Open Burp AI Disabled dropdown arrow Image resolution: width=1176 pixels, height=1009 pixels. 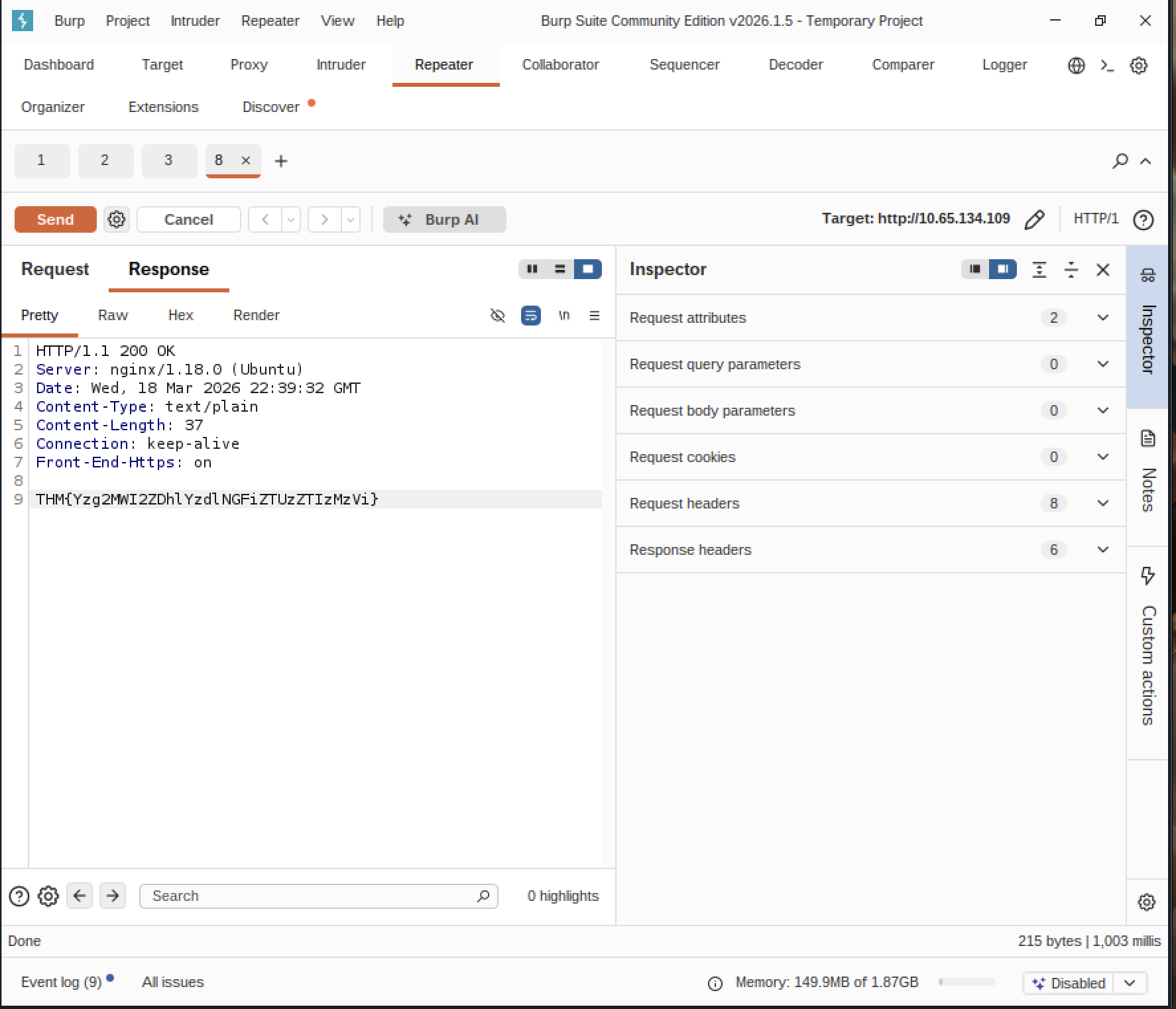point(1130,983)
